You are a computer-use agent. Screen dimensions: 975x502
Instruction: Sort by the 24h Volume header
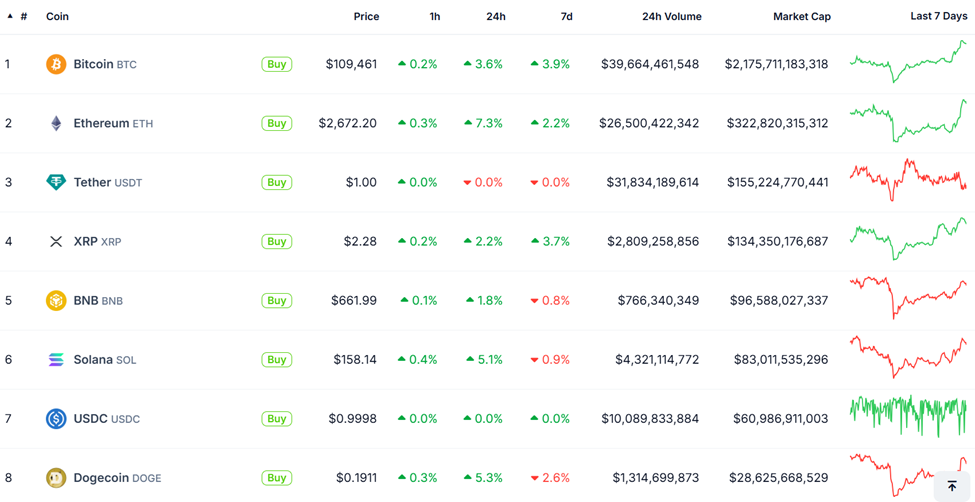(671, 17)
